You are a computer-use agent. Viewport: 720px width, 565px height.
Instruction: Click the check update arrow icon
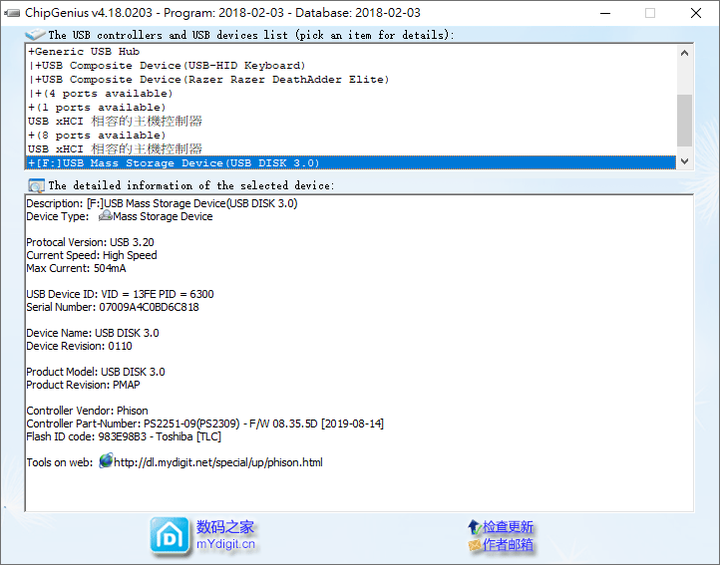474,526
